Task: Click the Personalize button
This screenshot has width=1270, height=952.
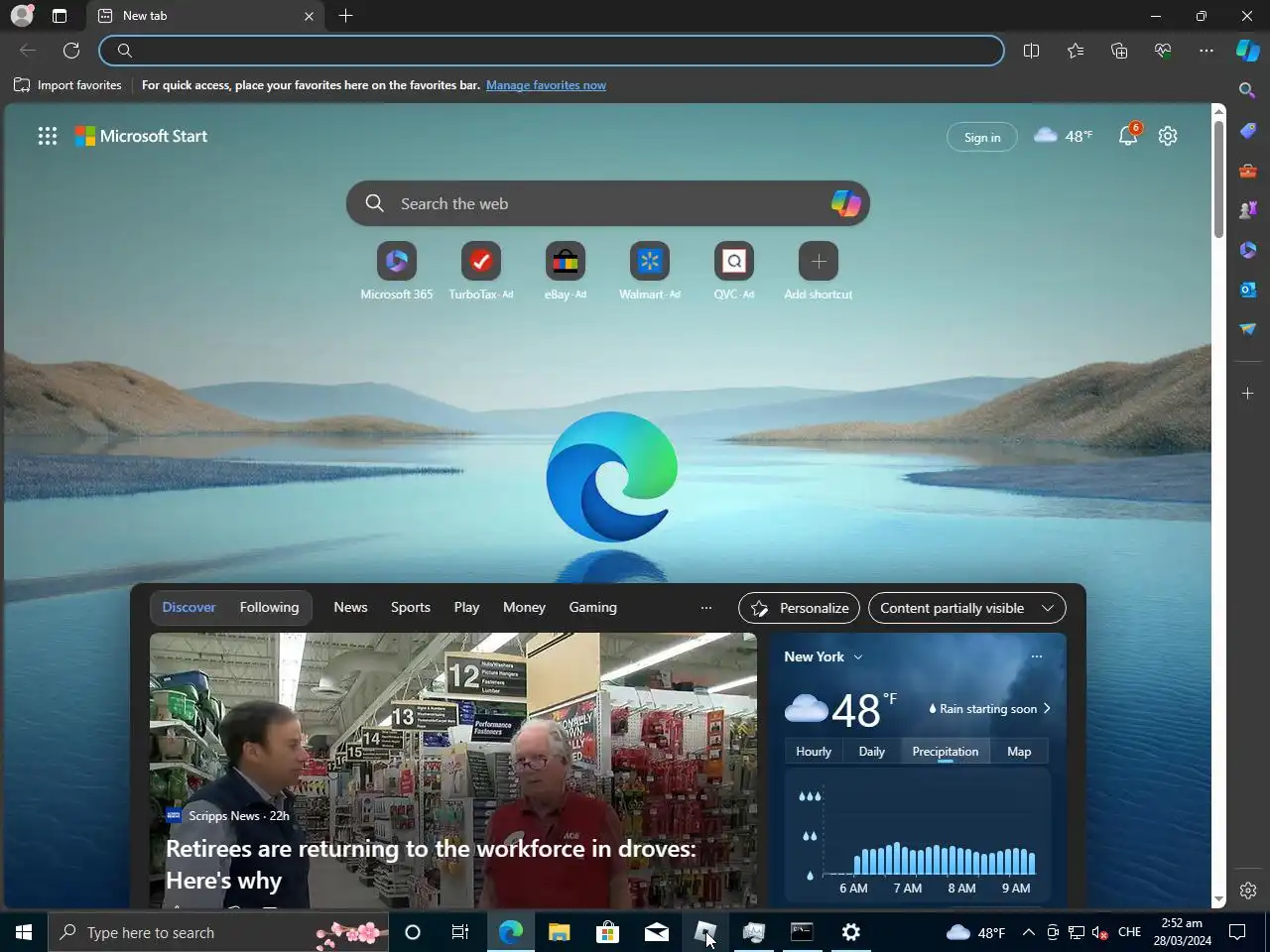Action: pyautogui.click(x=800, y=608)
